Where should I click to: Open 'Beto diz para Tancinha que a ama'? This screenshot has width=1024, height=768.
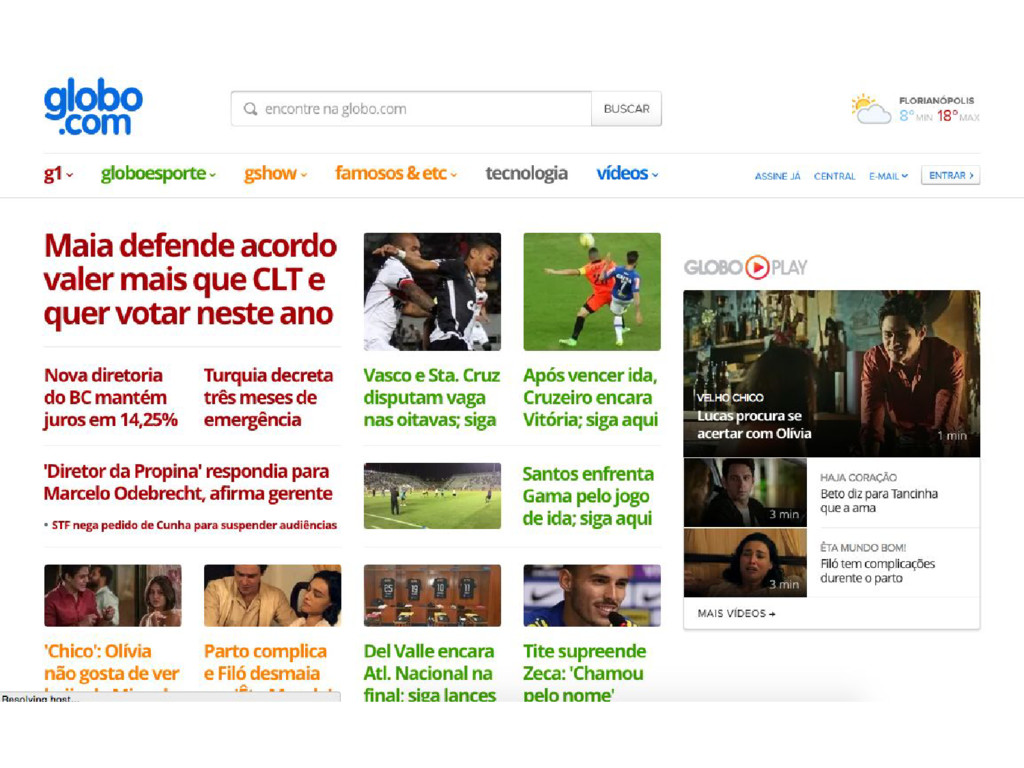point(879,501)
